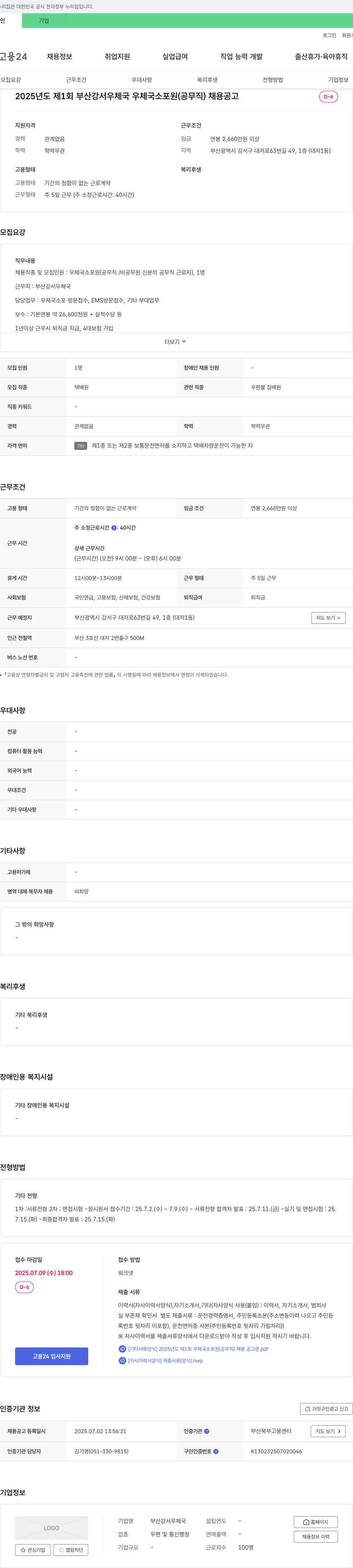Open the 채용정보 main menu
The width and height of the screenshot is (353, 1568).
60,57
